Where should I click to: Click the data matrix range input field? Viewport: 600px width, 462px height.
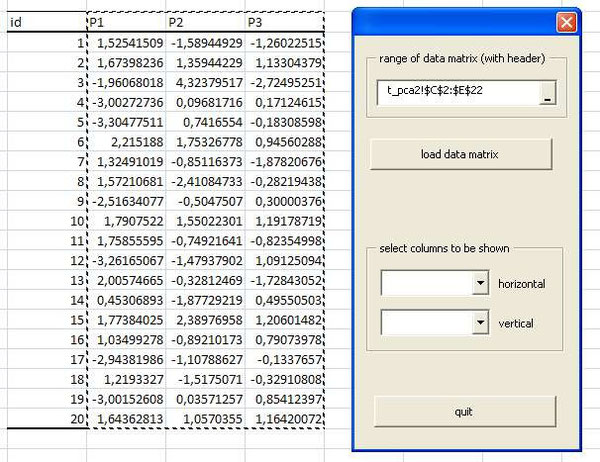pos(458,92)
